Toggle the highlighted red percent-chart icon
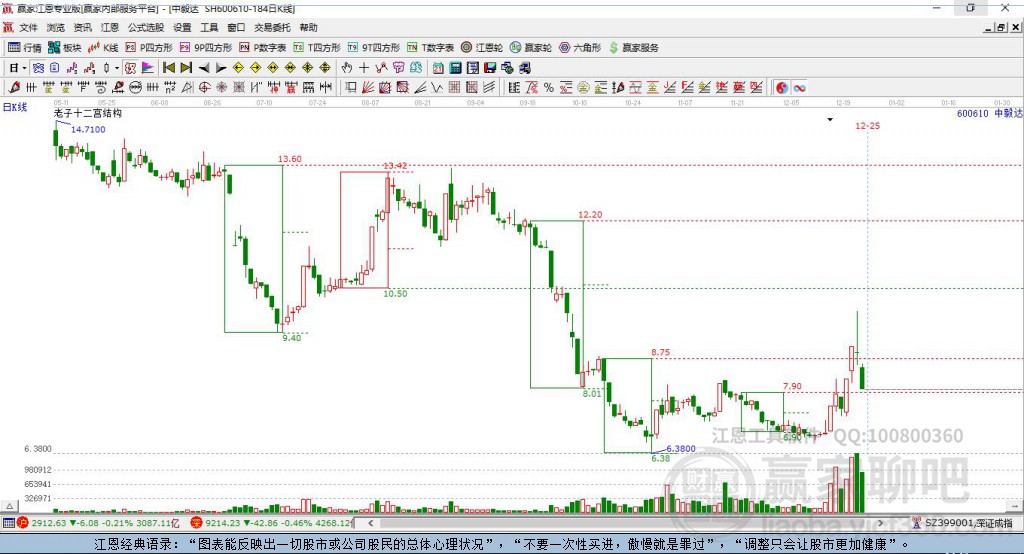This screenshot has width=1024, height=554. click(x=131, y=68)
